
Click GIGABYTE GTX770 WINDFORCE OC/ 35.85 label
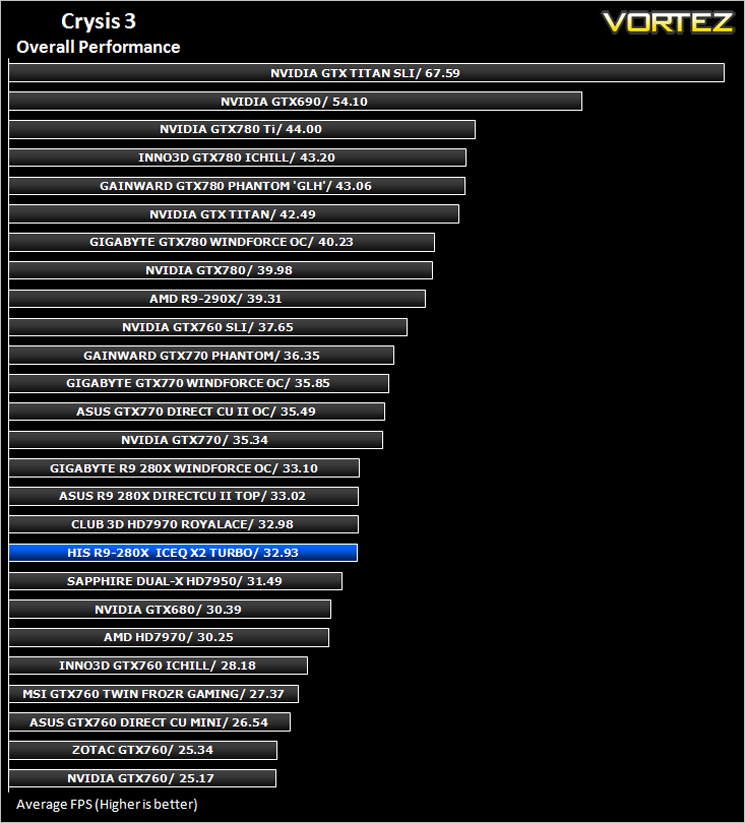click(198, 383)
